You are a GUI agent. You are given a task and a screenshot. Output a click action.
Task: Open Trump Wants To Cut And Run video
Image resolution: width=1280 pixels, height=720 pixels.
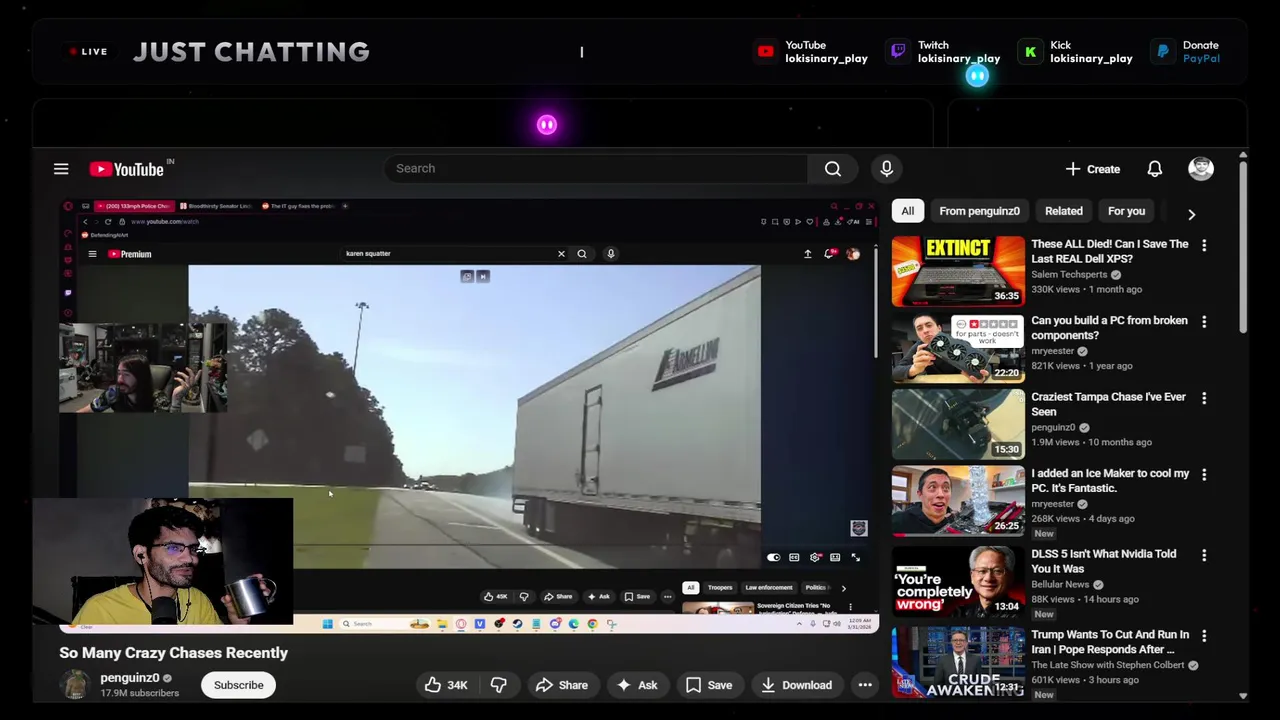click(x=1110, y=642)
